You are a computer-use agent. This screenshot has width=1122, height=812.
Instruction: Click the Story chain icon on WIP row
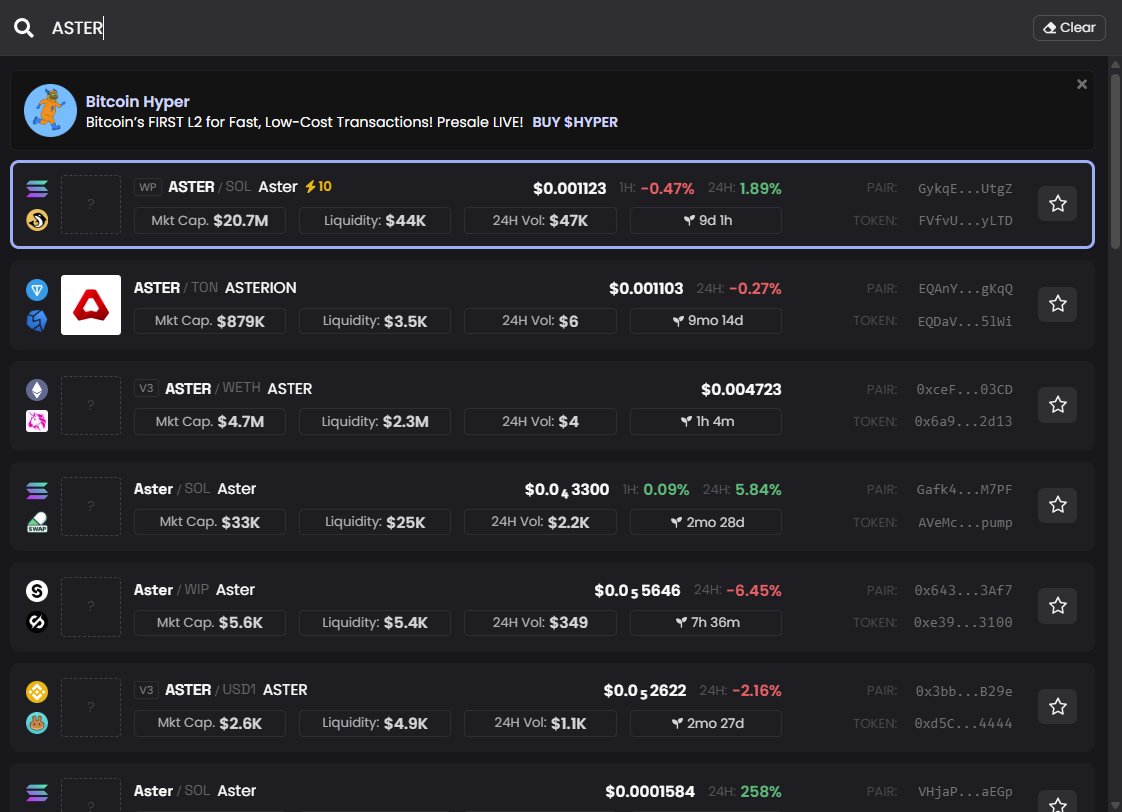pyautogui.click(x=37, y=590)
